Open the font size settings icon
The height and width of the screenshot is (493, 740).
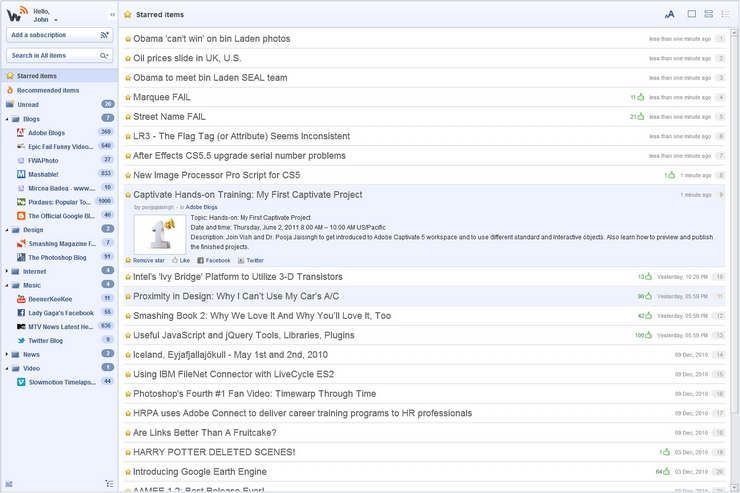(x=669, y=14)
